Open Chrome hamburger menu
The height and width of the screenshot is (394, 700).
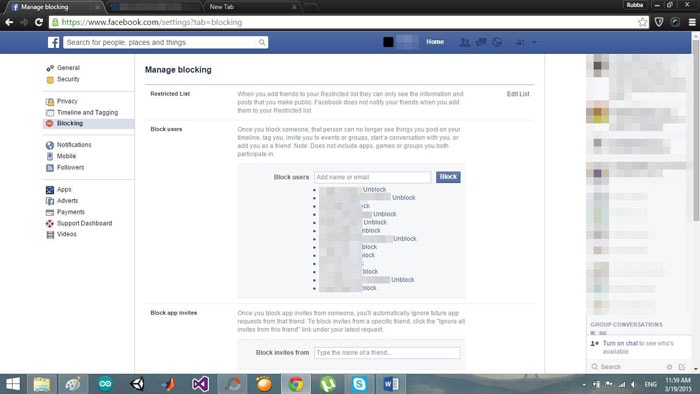[692, 22]
